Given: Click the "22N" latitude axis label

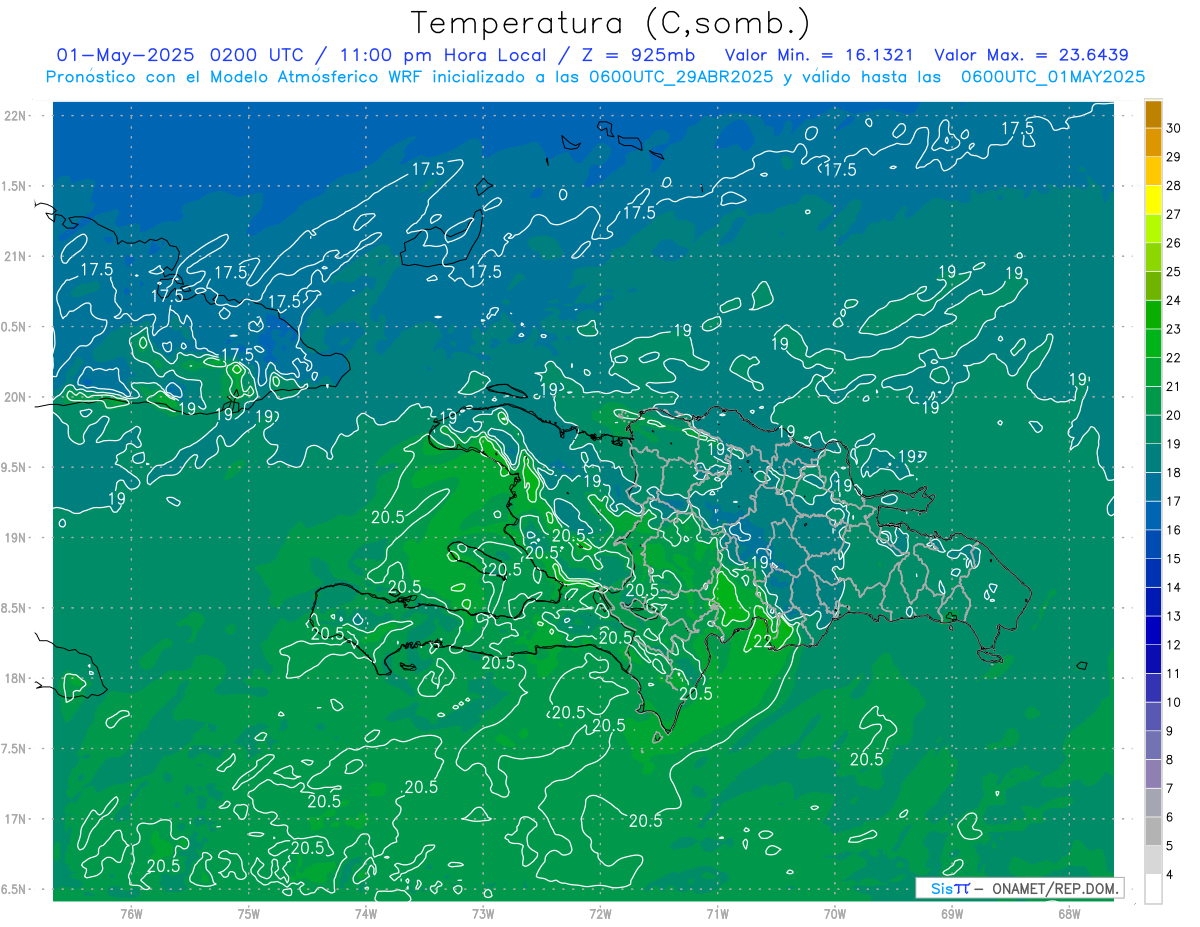Looking at the screenshot, I should 16,116.
